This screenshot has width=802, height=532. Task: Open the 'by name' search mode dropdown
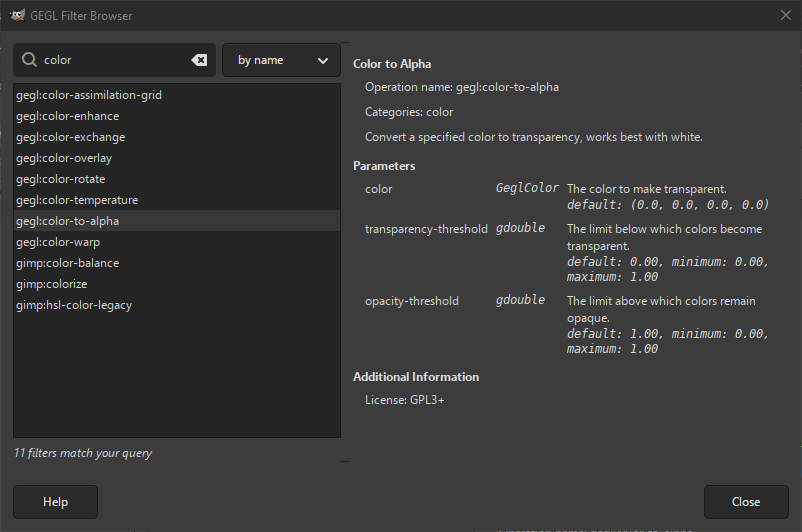coord(281,60)
